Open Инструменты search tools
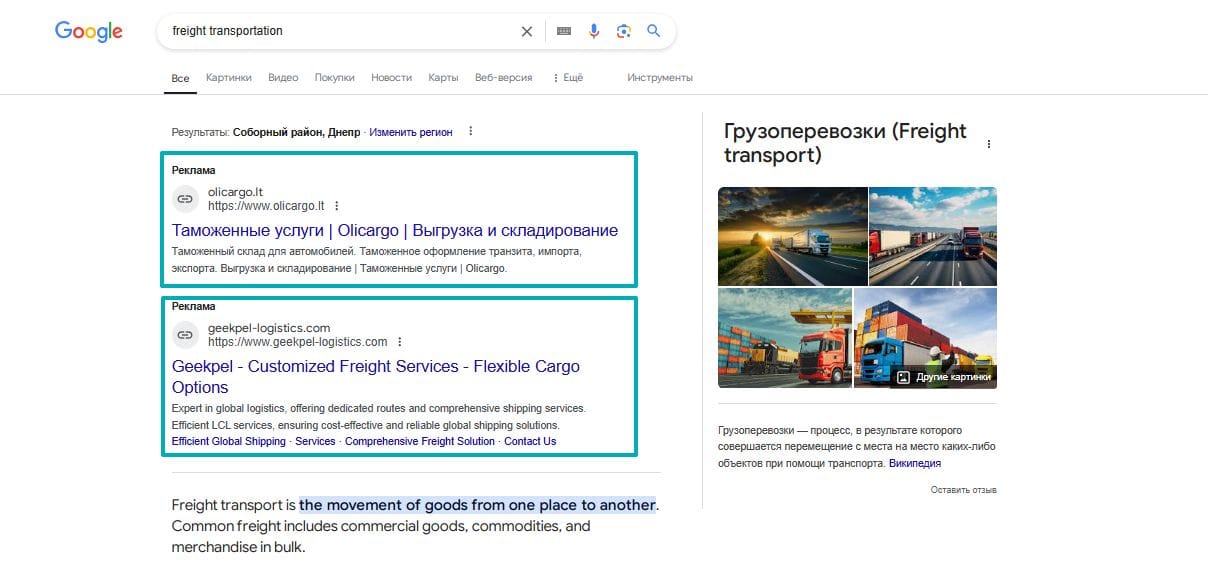The width and height of the screenshot is (1208, 565). pos(660,77)
